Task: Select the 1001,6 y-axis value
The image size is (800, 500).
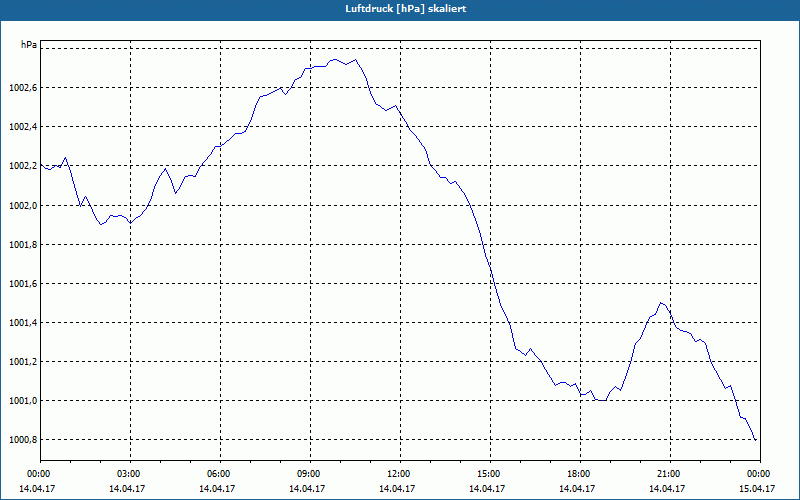Action: [23, 283]
